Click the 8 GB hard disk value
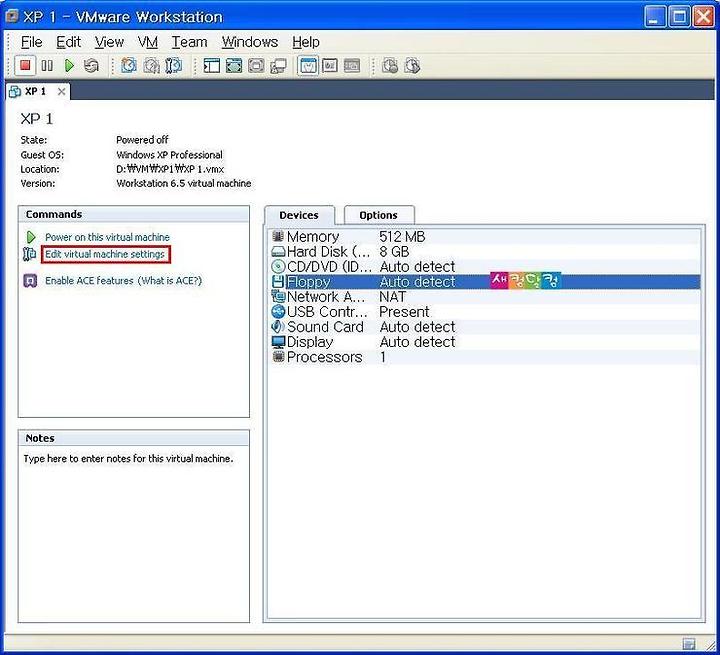720x655 pixels. 394,252
